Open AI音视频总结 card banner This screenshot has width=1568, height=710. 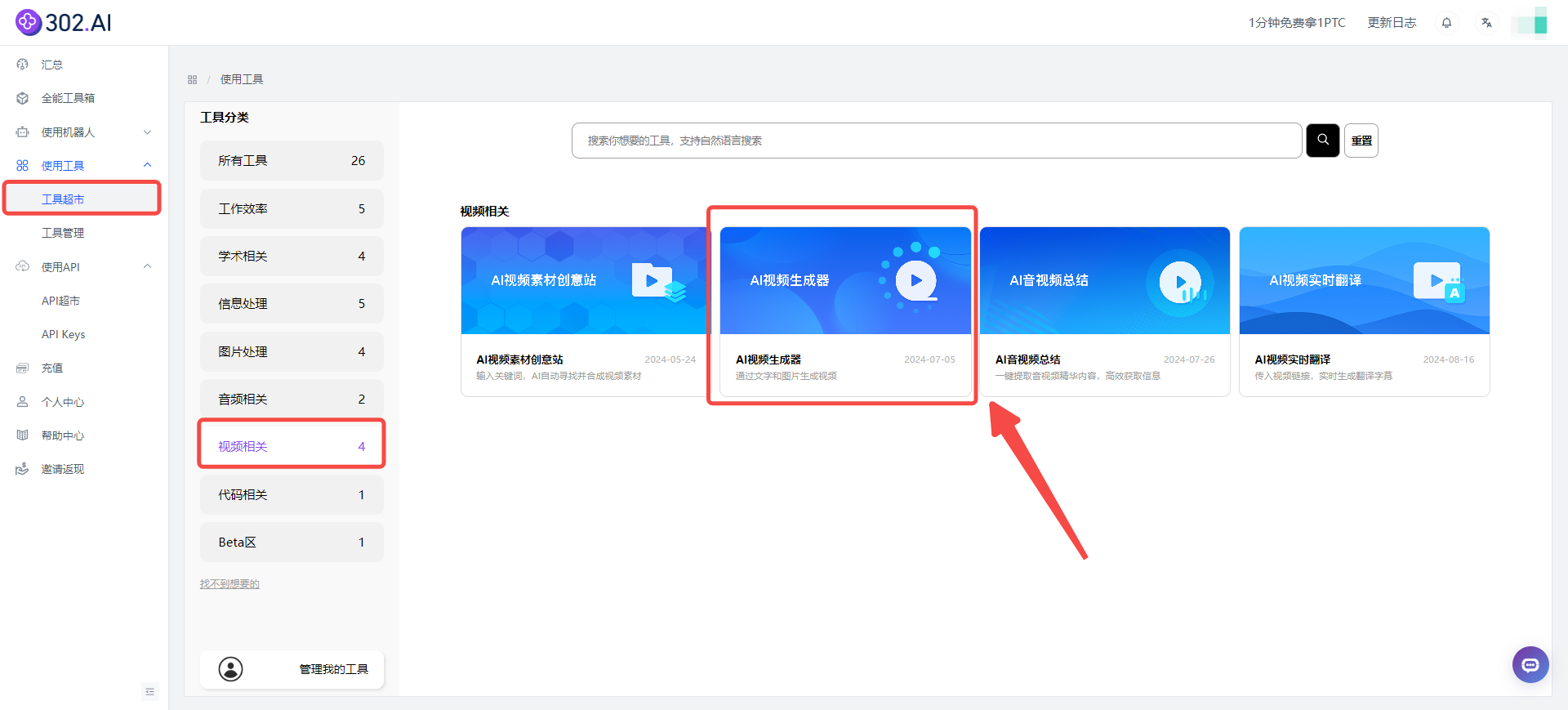point(1105,280)
